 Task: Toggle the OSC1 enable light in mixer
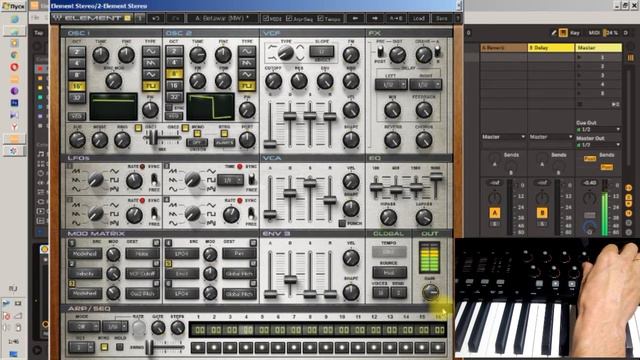(138, 128)
